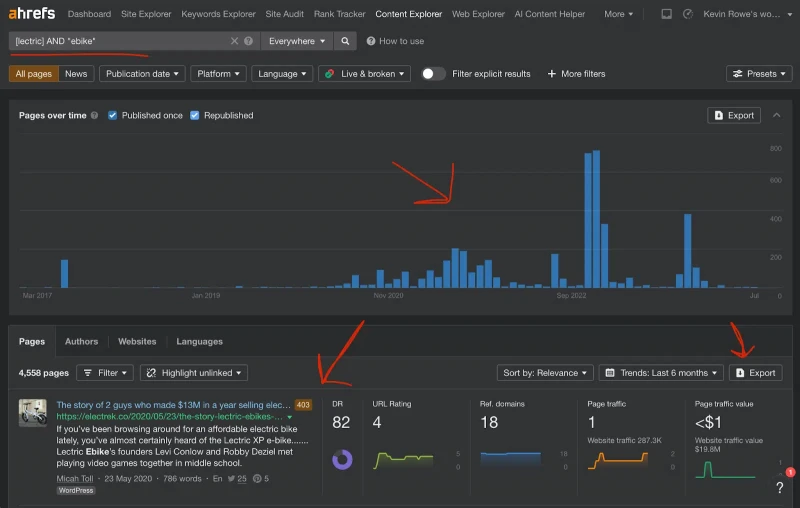Go to Dashboard
The image size is (800, 508).
[89, 14]
